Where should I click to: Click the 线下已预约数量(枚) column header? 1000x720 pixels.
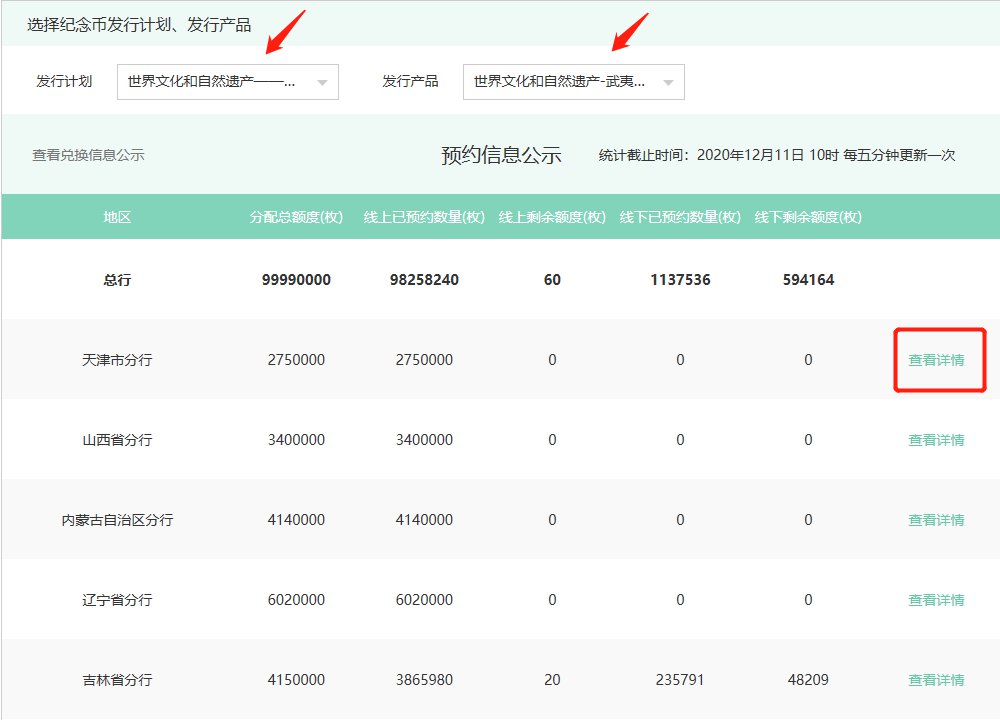(x=680, y=217)
